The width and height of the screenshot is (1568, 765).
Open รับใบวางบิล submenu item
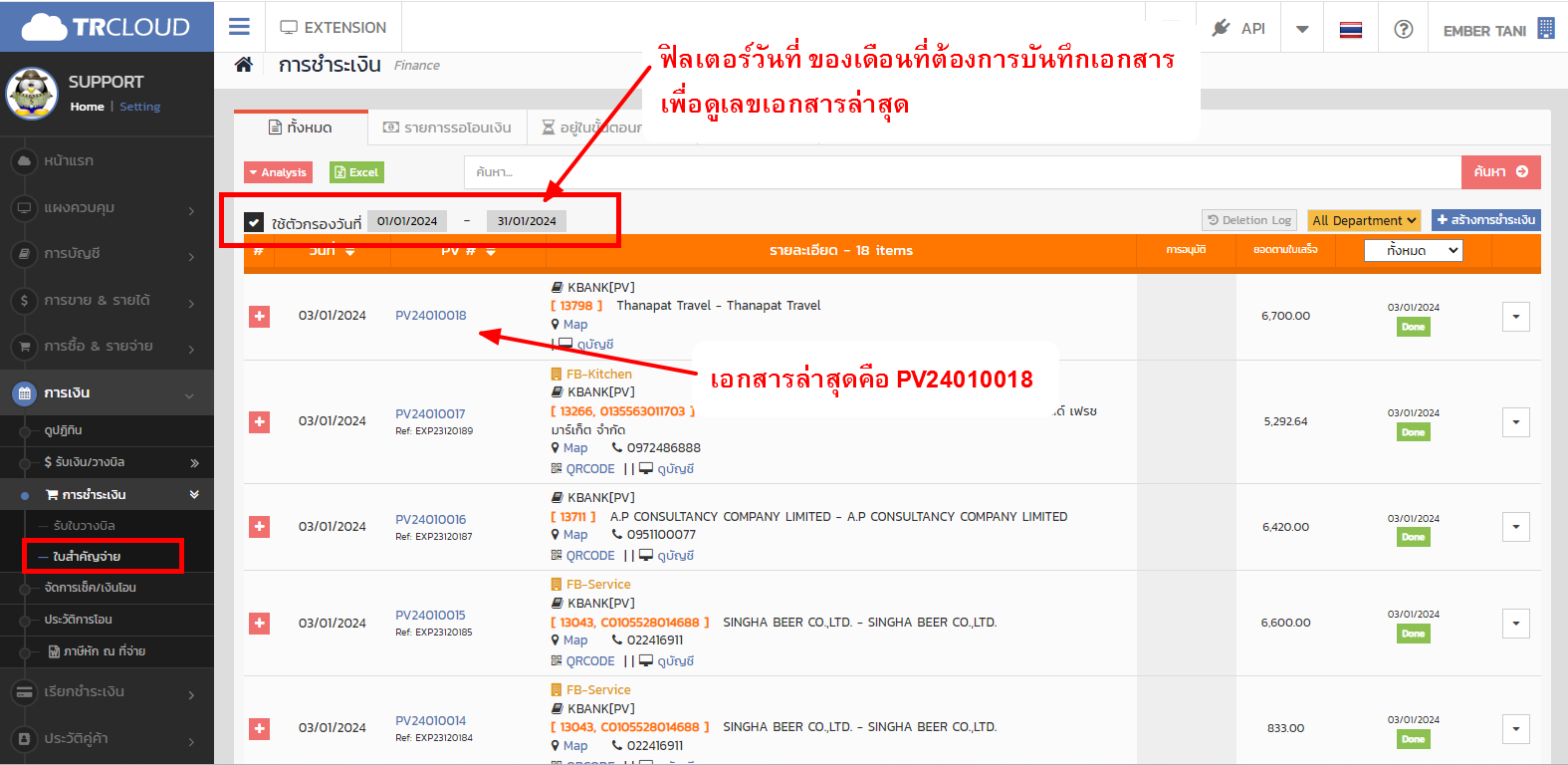[x=85, y=526]
